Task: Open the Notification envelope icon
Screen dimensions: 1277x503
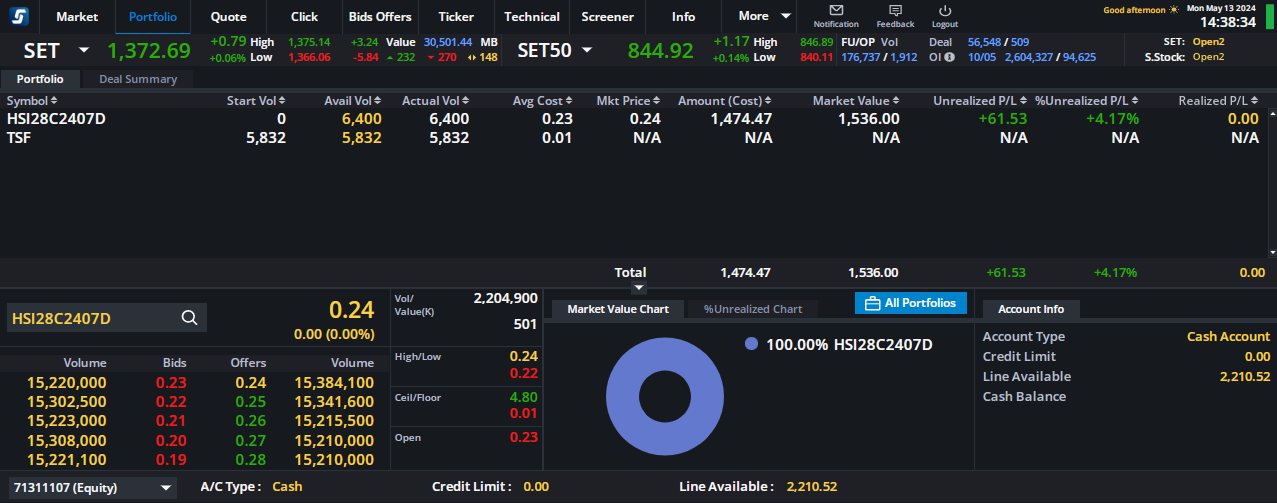Action: pyautogui.click(x=836, y=11)
